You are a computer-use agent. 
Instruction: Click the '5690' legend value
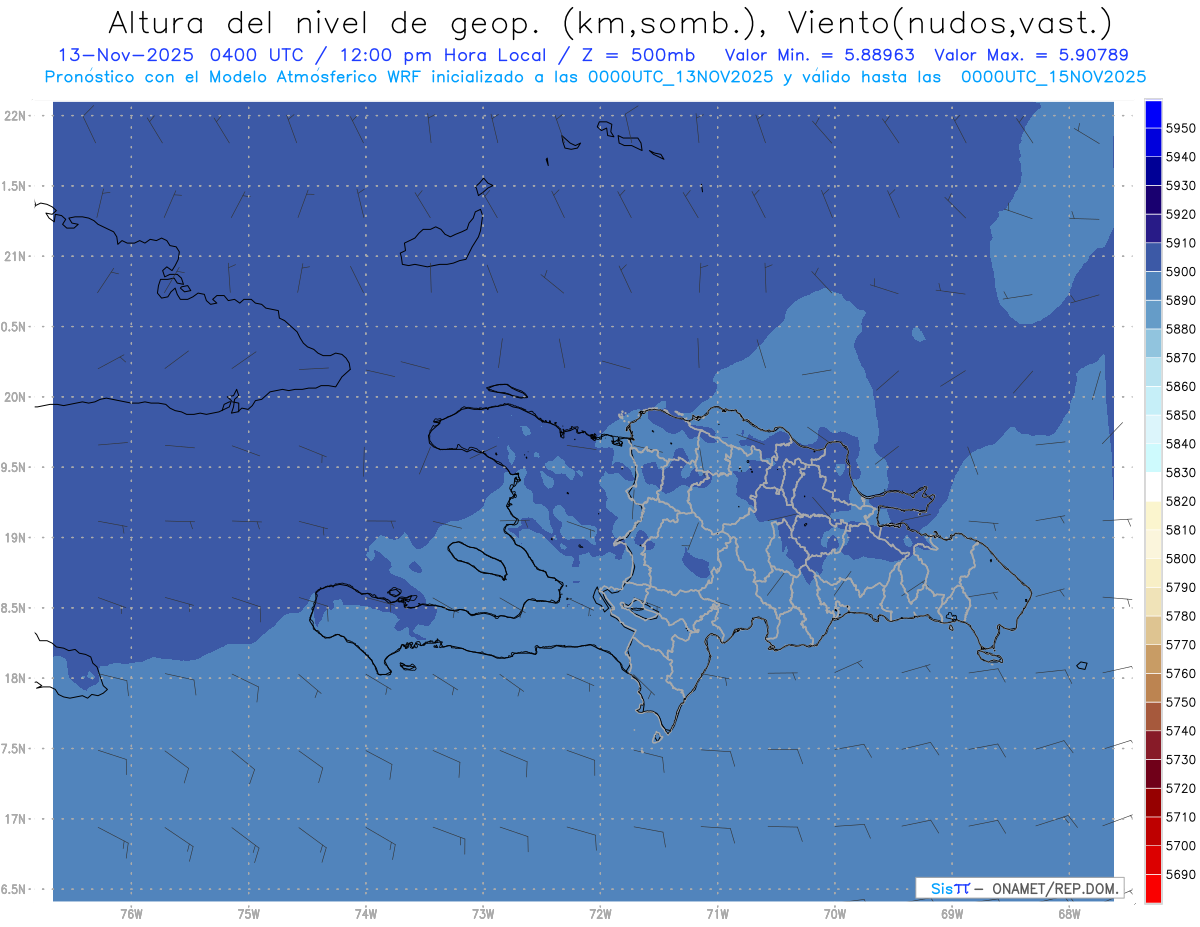[x=1180, y=874]
